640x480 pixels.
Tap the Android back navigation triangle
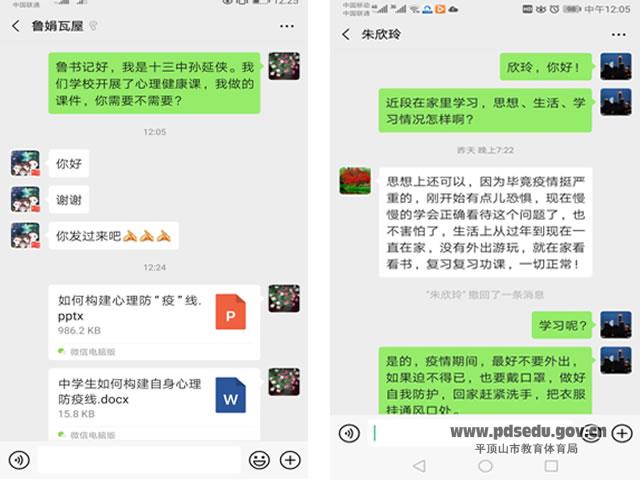tap(419, 466)
